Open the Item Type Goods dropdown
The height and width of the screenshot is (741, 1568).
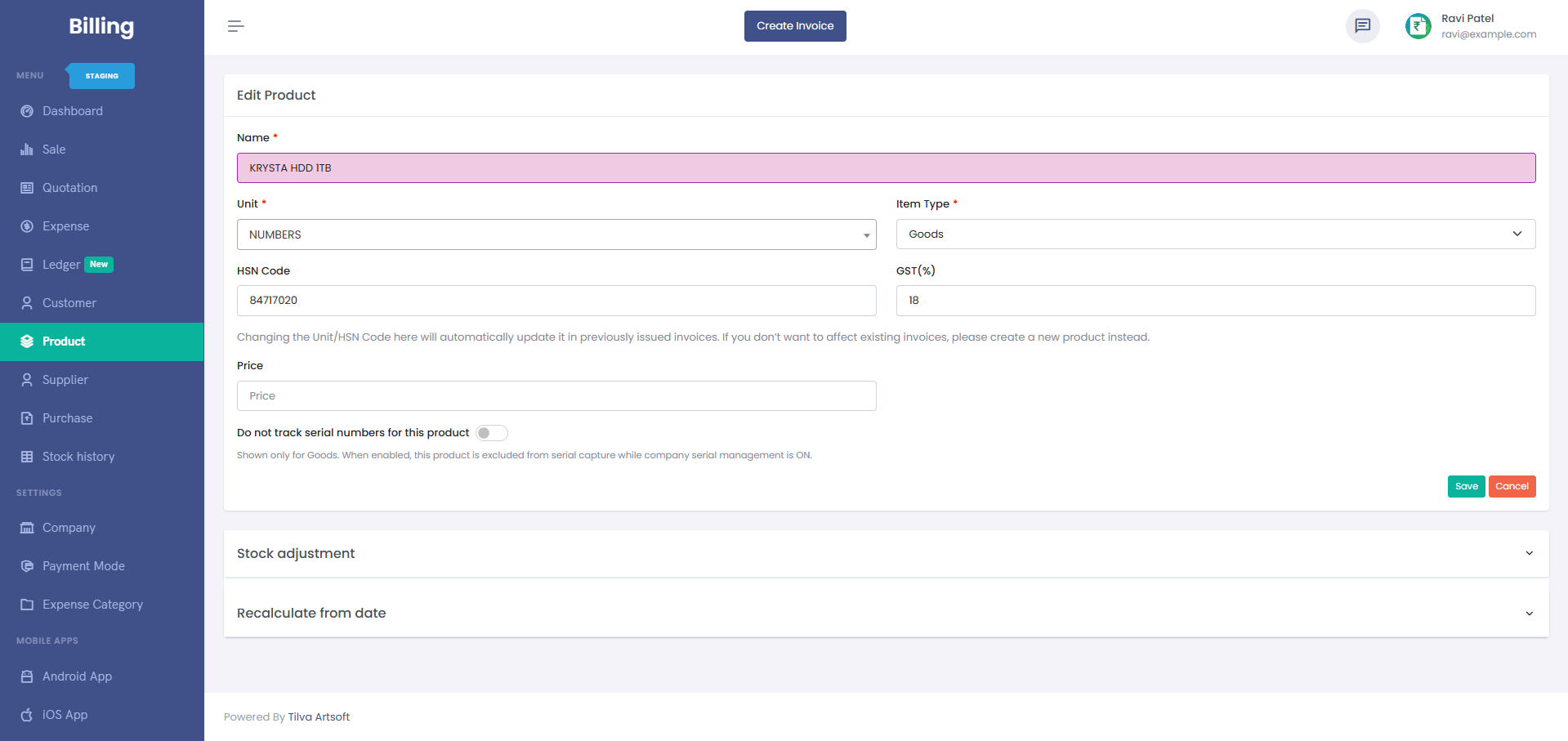(1215, 234)
